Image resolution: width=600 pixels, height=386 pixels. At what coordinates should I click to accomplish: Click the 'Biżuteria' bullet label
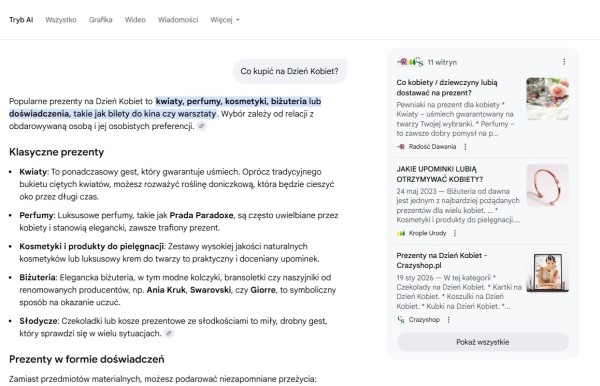point(38,277)
